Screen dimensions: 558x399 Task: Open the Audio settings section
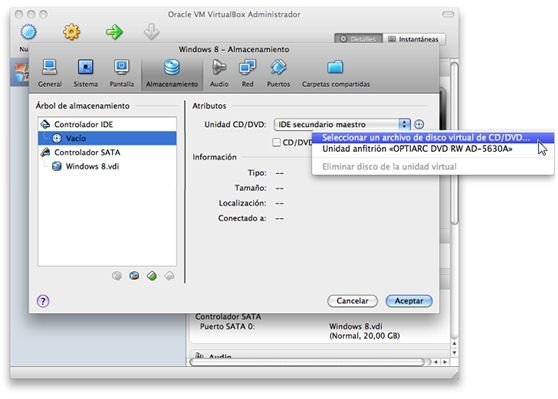pyautogui.click(x=219, y=73)
